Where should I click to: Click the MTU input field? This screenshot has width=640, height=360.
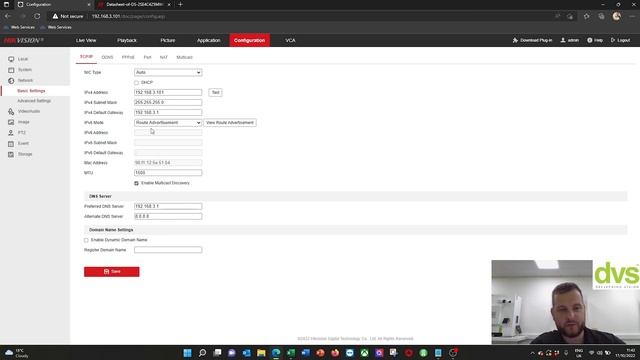point(168,173)
